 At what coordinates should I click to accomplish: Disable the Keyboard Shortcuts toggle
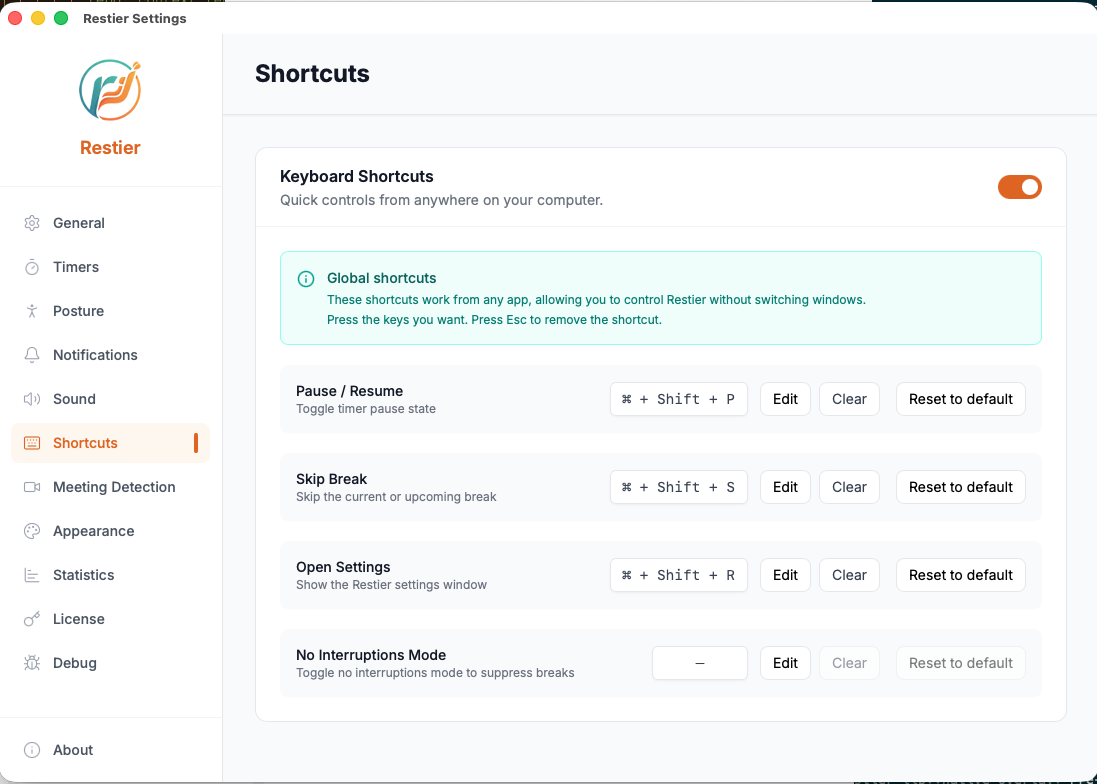pyautogui.click(x=1019, y=187)
